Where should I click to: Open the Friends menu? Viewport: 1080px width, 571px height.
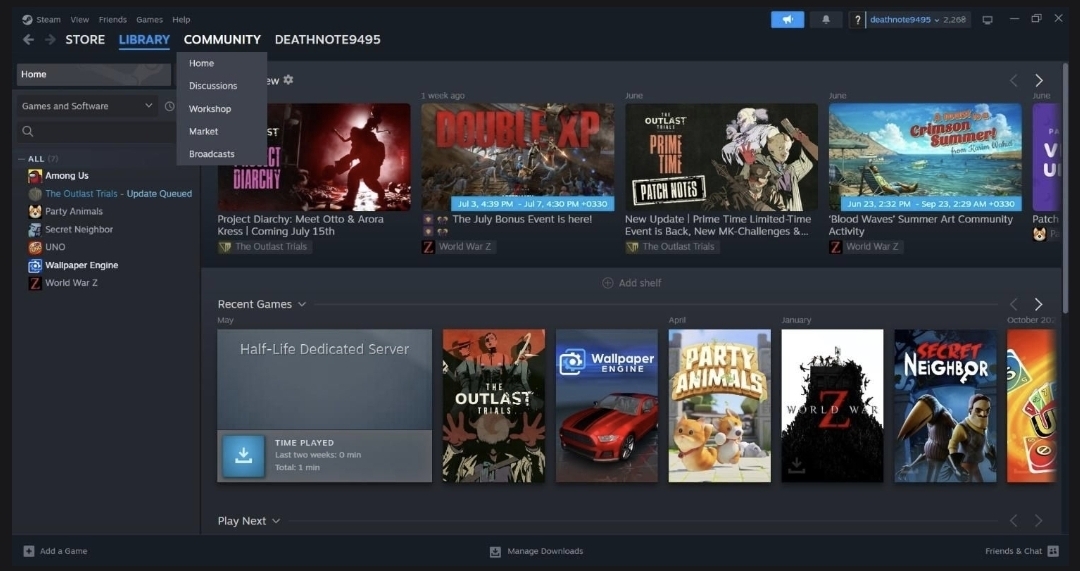coord(112,19)
